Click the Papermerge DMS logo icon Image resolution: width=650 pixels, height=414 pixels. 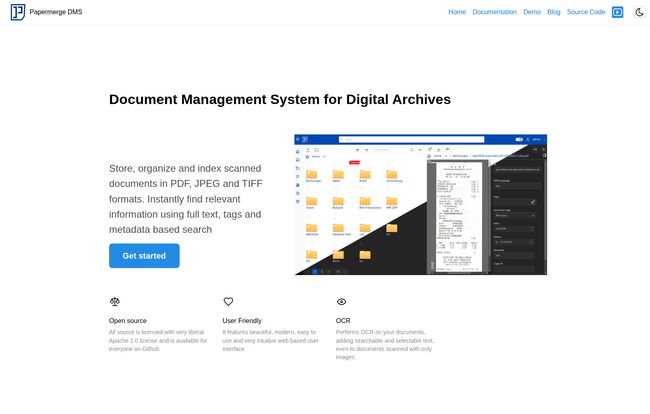[x=17, y=12]
